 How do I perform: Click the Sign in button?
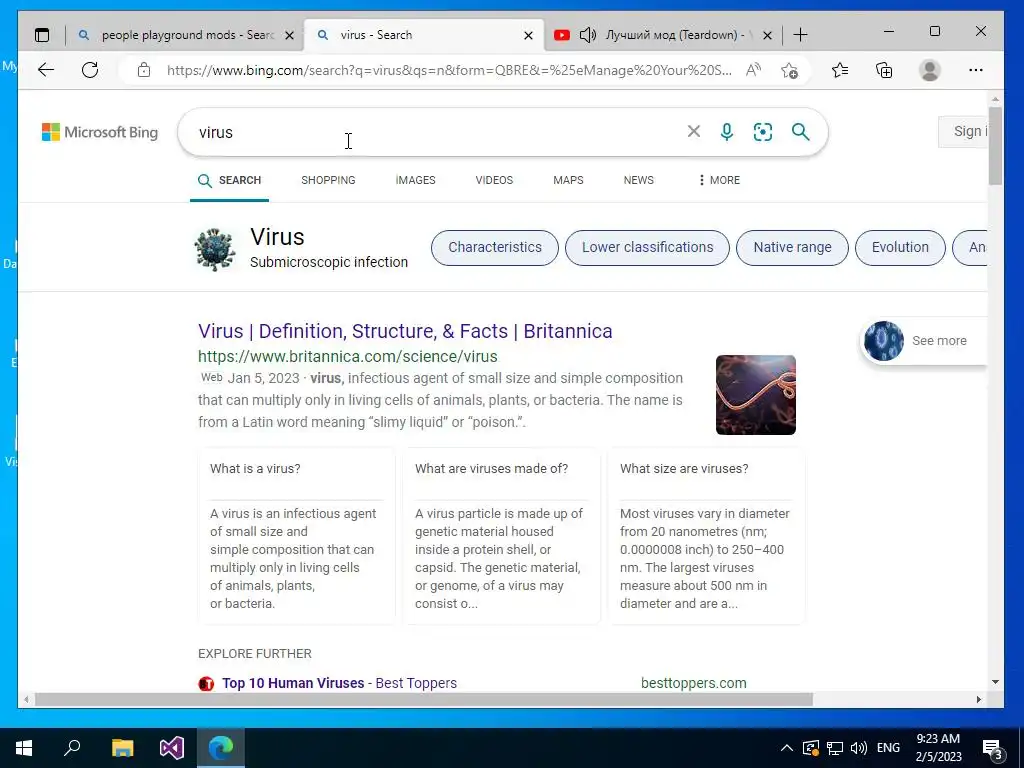tap(962, 131)
